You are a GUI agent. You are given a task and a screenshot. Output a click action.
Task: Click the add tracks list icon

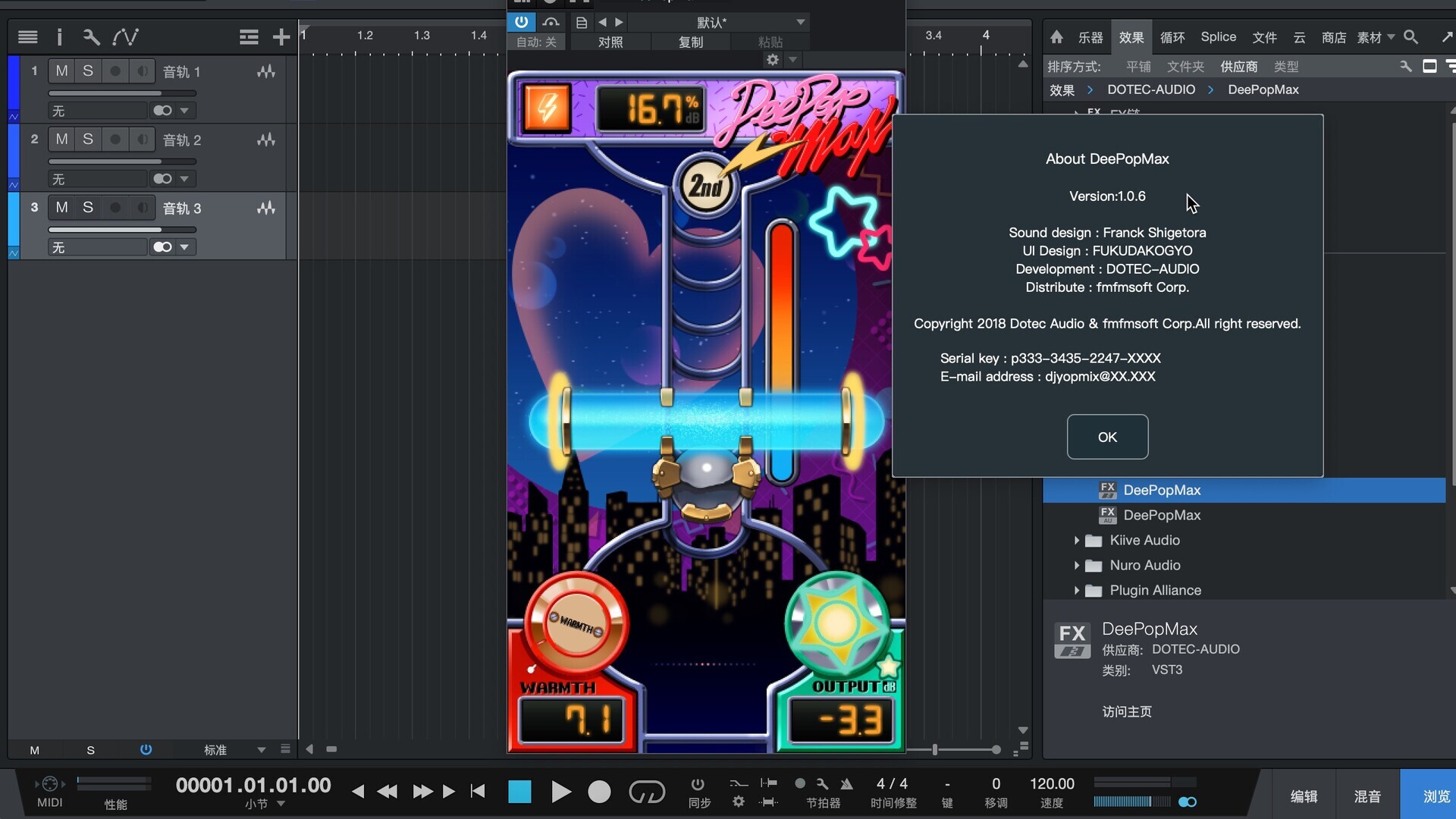tap(249, 36)
